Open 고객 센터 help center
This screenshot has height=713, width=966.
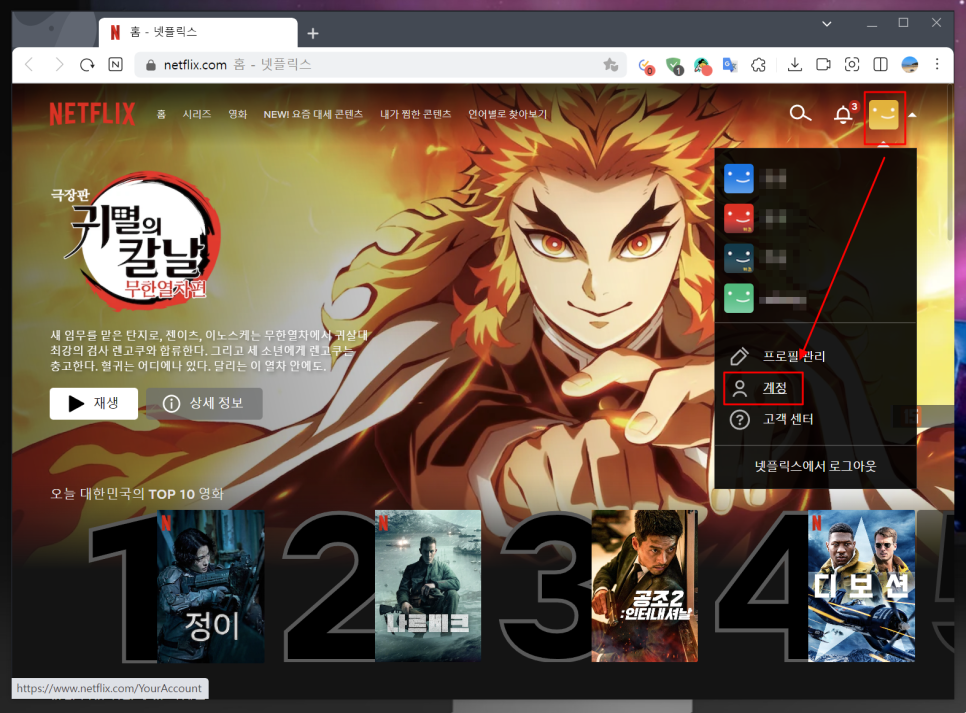click(x=788, y=419)
